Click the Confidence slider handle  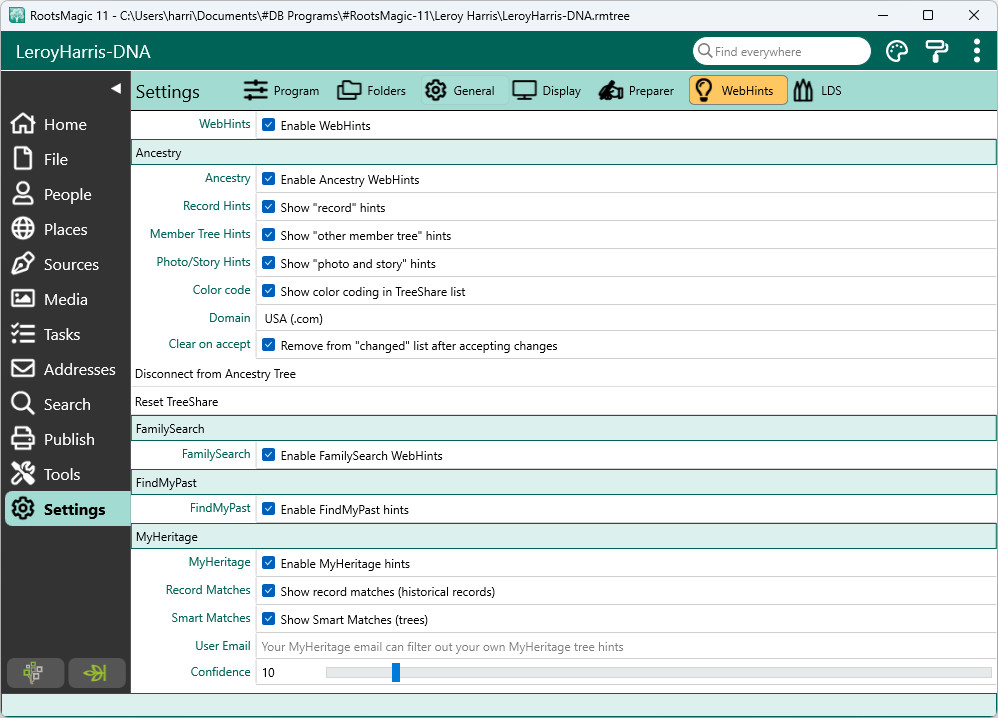point(396,672)
